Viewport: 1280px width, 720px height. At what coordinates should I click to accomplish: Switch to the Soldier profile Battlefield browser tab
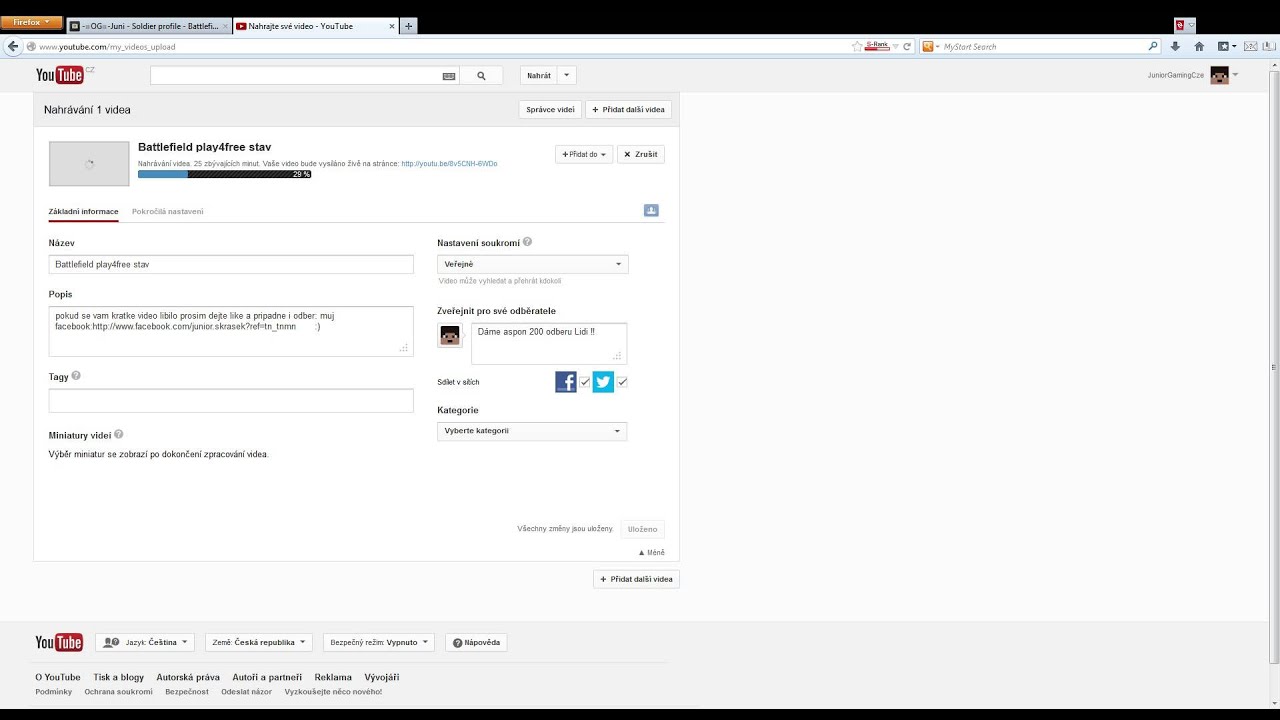point(148,26)
